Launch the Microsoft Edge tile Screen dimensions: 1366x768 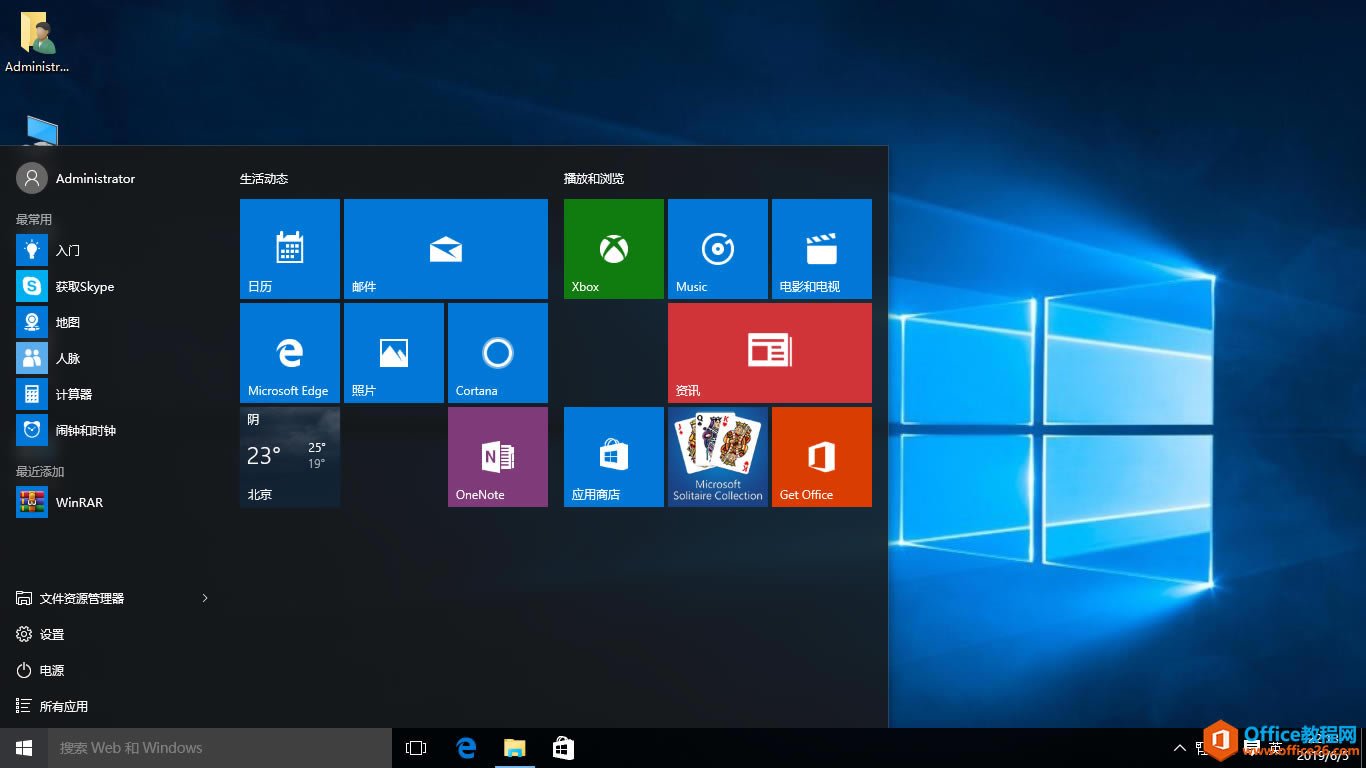pyautogui.click(x=290, y=353)
